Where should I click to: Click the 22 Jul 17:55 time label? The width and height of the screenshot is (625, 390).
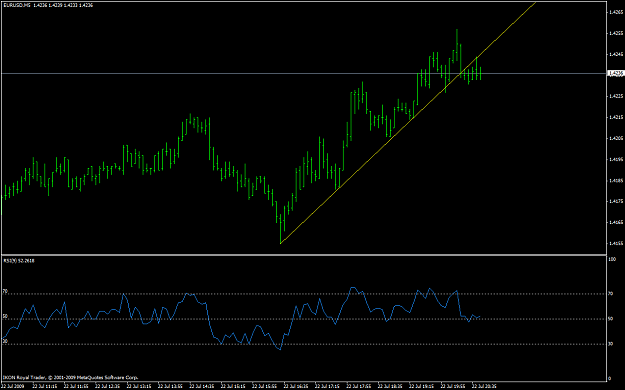(359, 386)
